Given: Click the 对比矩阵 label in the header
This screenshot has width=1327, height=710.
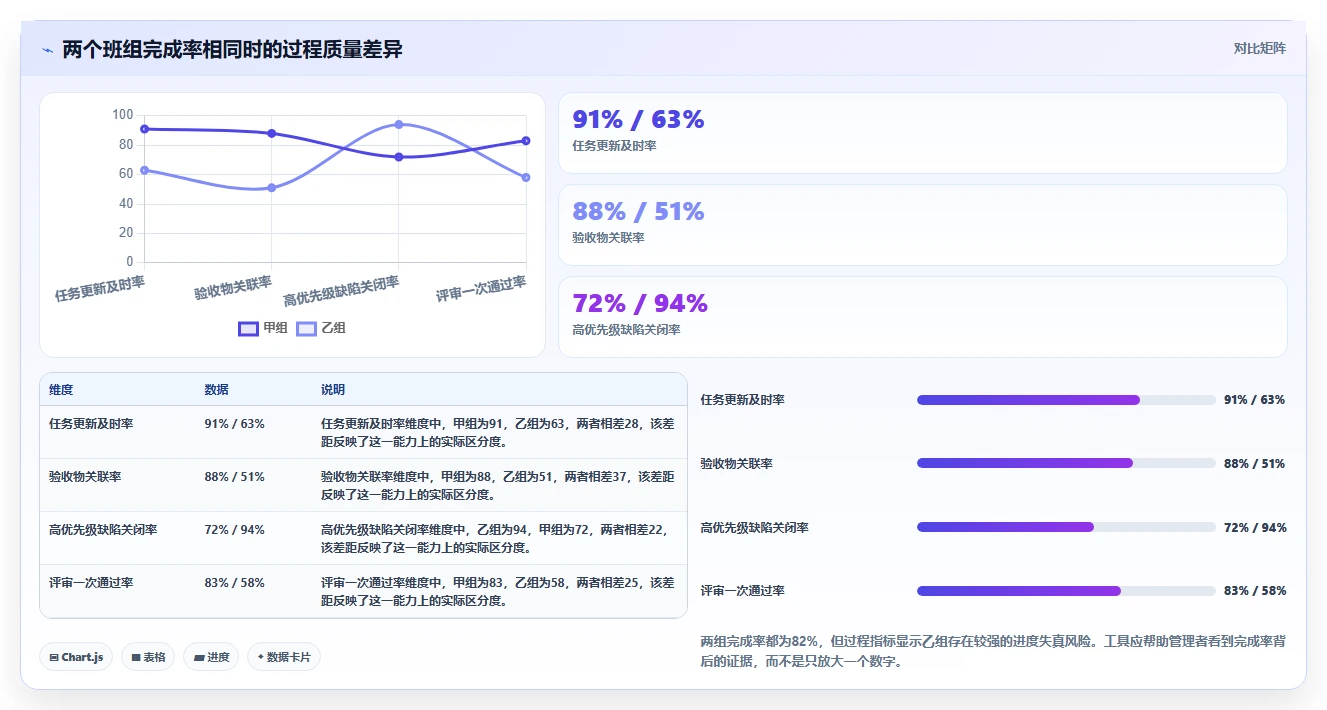Looking at the screenshot, I should click(1259, 48).
